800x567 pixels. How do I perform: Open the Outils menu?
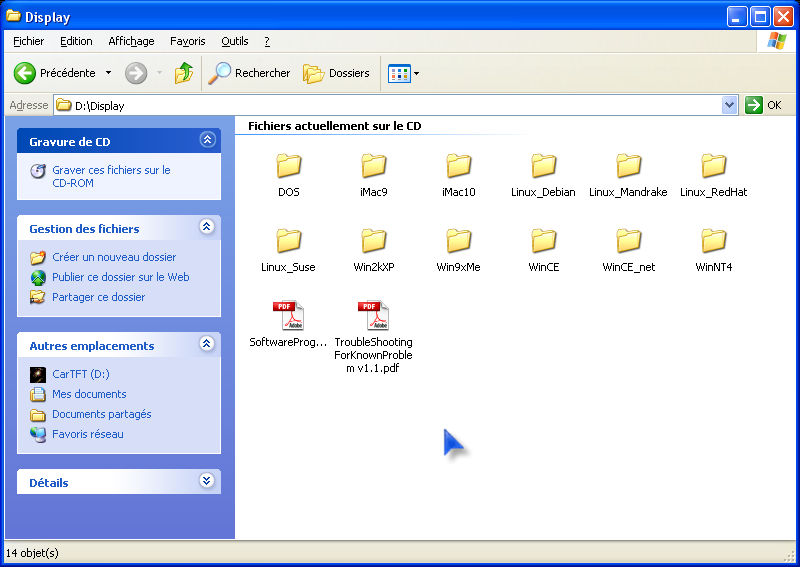[x=235, y=41]
